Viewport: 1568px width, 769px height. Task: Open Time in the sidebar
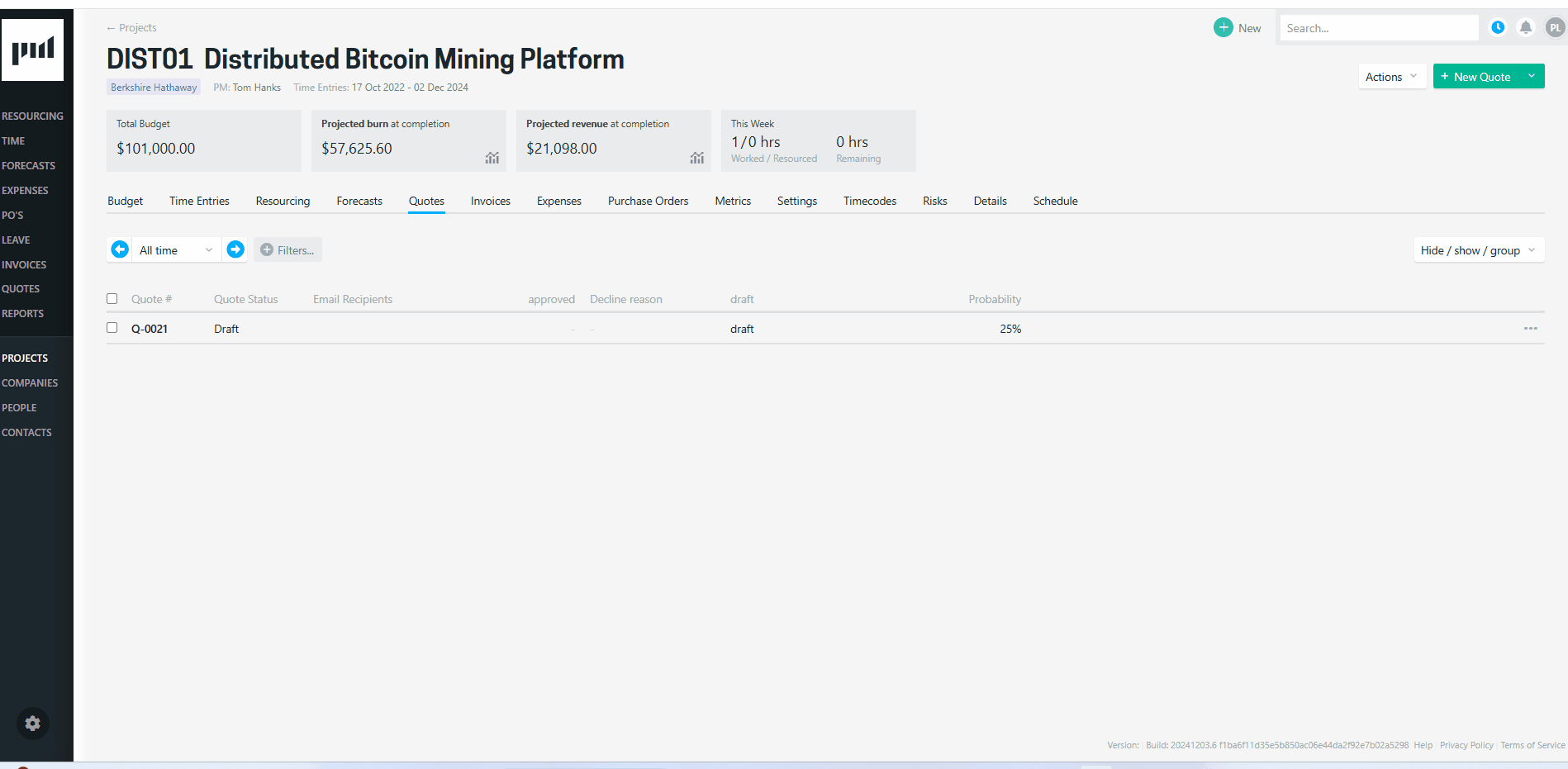tap(13, 141)
